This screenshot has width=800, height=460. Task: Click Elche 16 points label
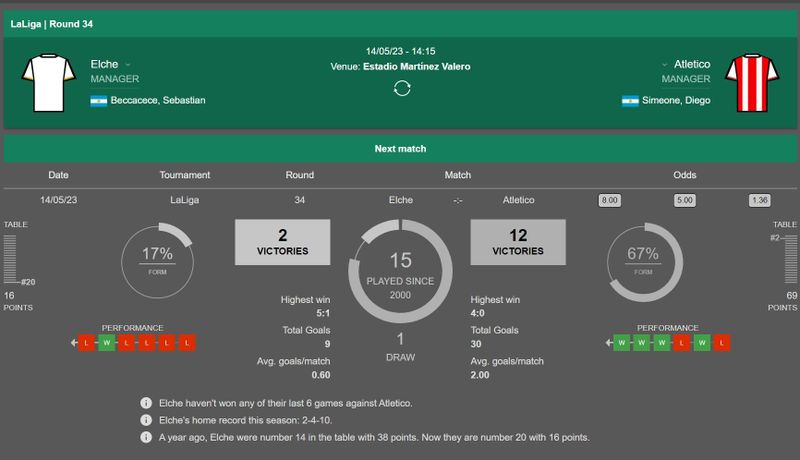tap(18, 301)
